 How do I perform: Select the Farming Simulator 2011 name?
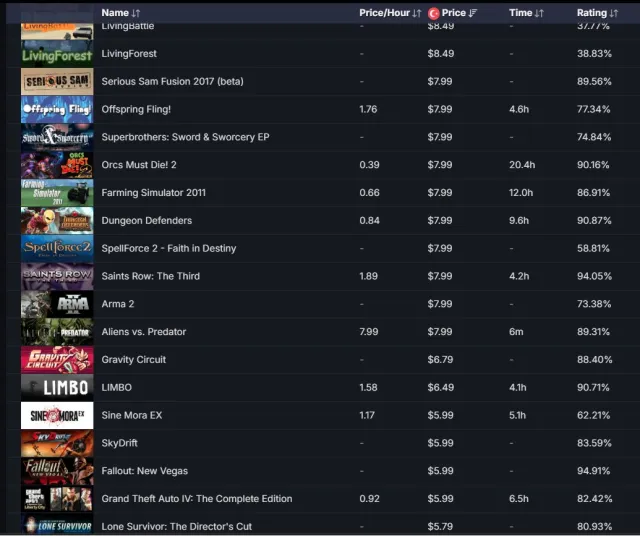click(153, 193)
